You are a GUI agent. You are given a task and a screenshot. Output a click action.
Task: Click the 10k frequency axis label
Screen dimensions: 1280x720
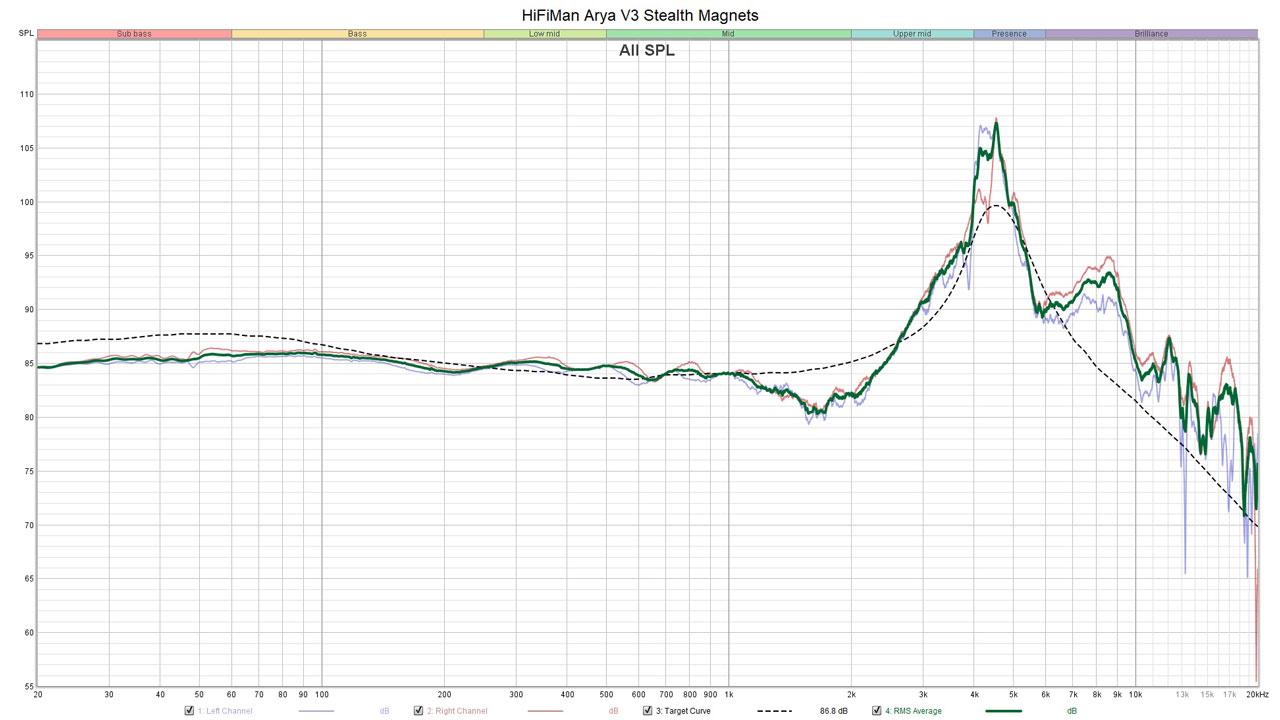pos(1135,694)
